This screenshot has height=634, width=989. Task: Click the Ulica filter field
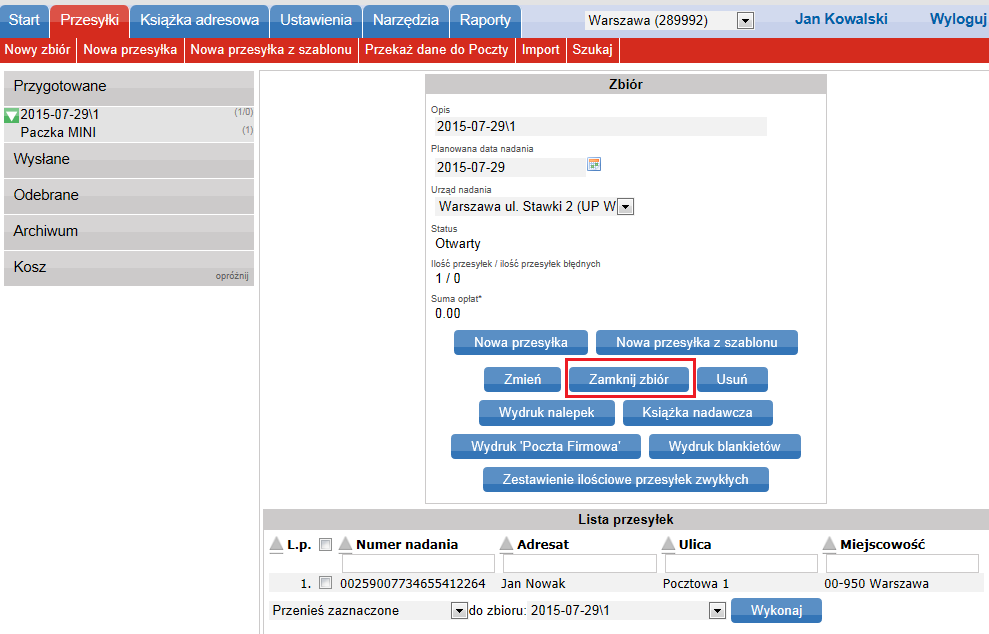[x=741, y=563]
